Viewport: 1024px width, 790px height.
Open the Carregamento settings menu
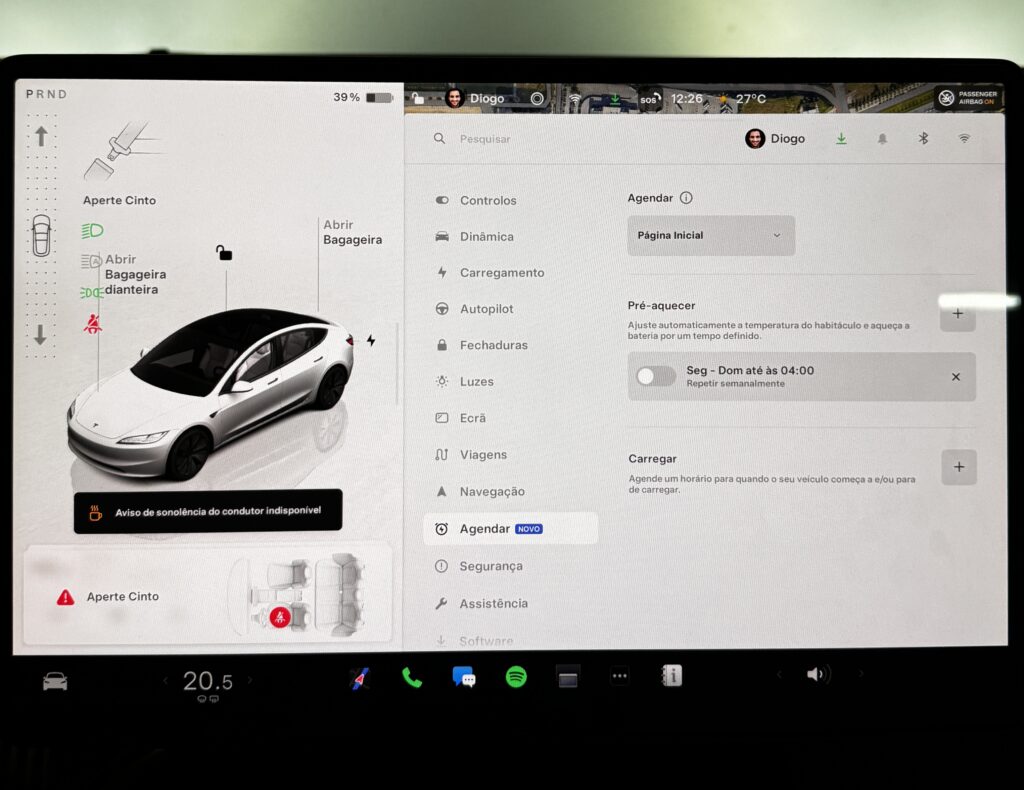coord(501,273)
